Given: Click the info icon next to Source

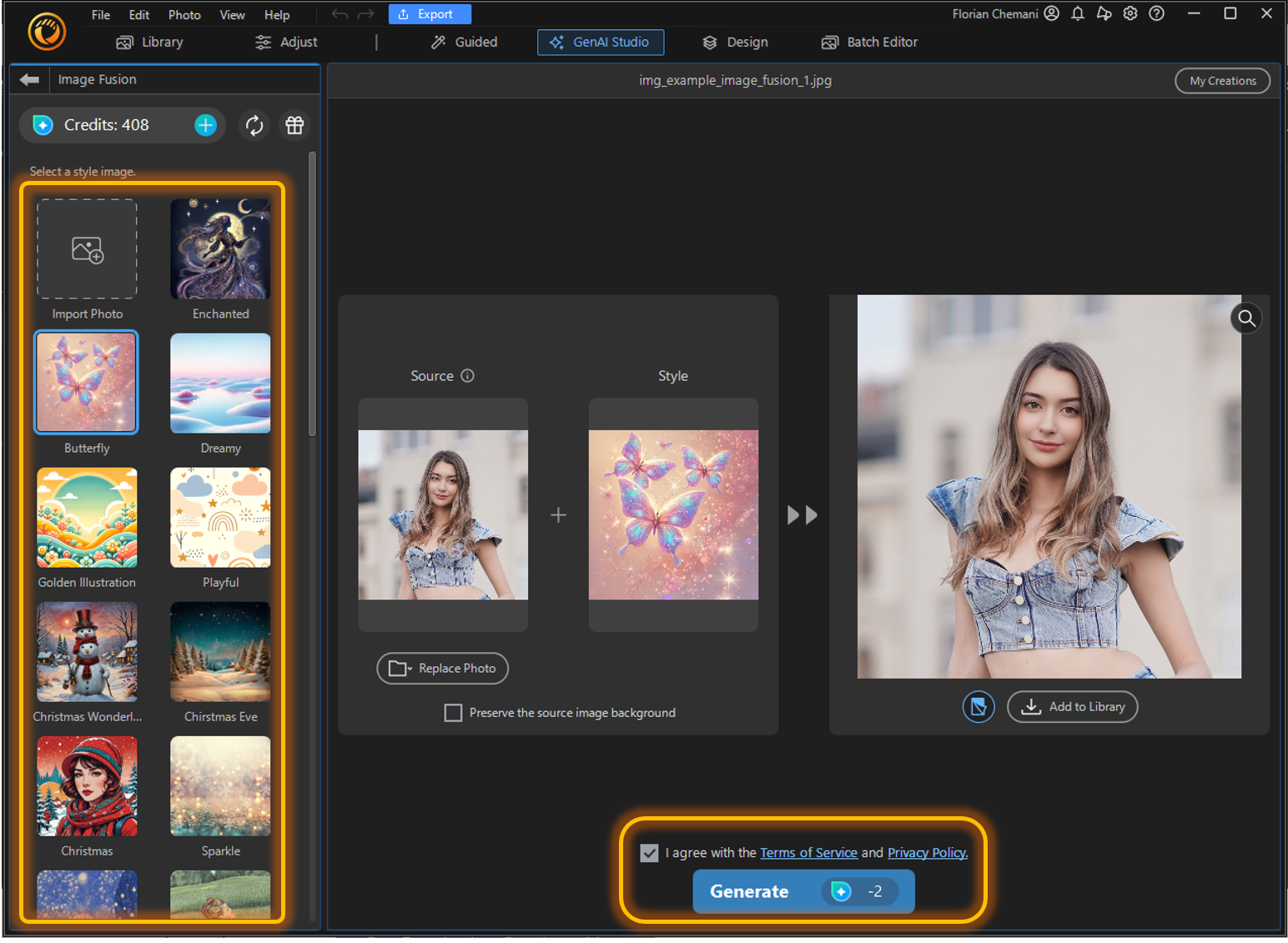Looking at the screenshot, I should pos(467,375).
